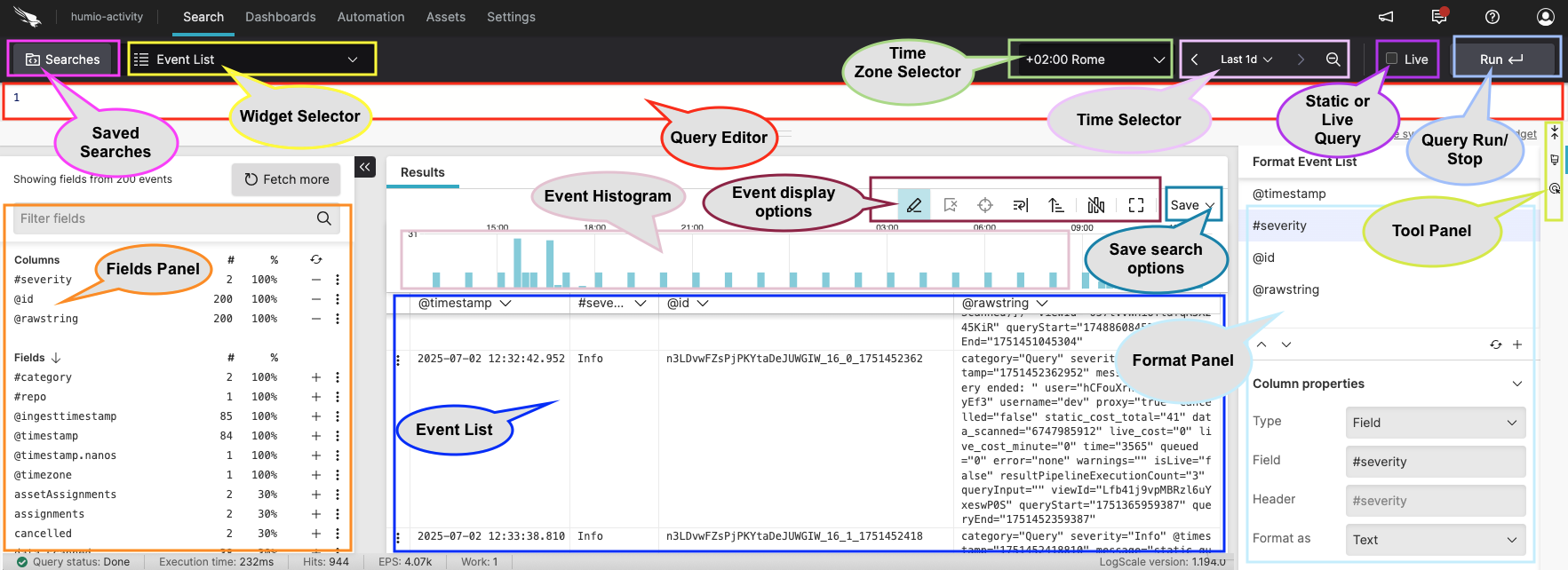This screenshot has width=1568, height=570.
Task: Click the megaphone announcements icon
Action: pos(1386,17)
